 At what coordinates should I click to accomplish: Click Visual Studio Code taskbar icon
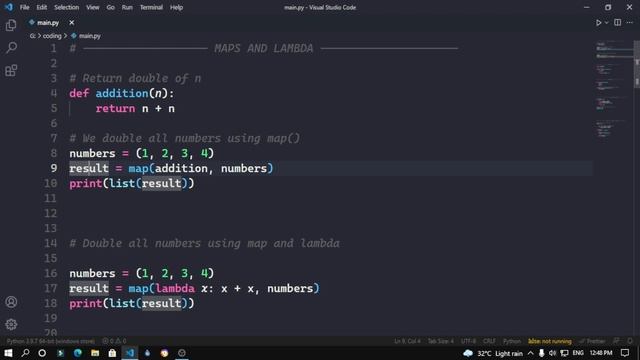coord(130,353)
